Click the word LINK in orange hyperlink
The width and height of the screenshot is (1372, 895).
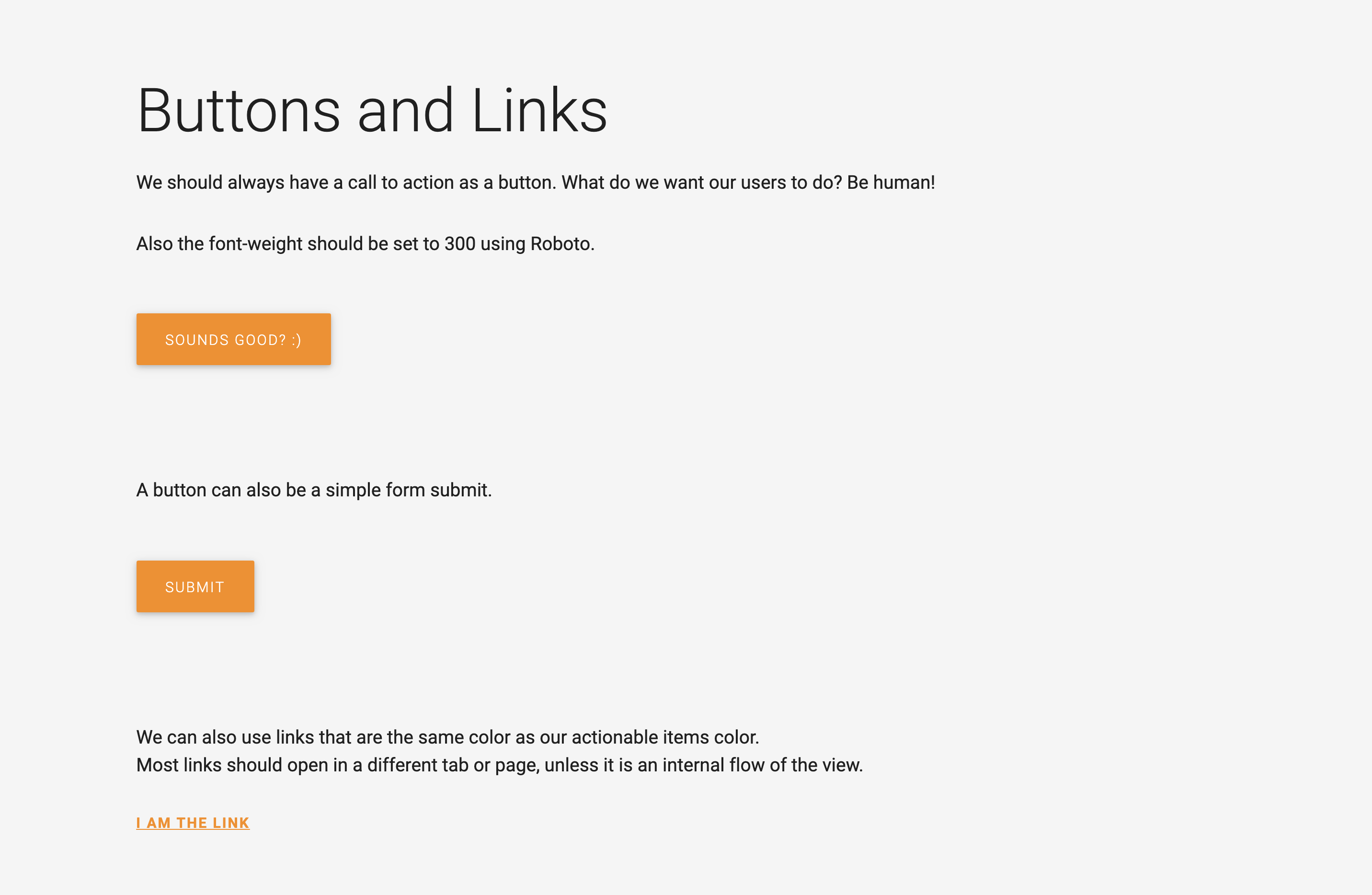click(231, 823)
